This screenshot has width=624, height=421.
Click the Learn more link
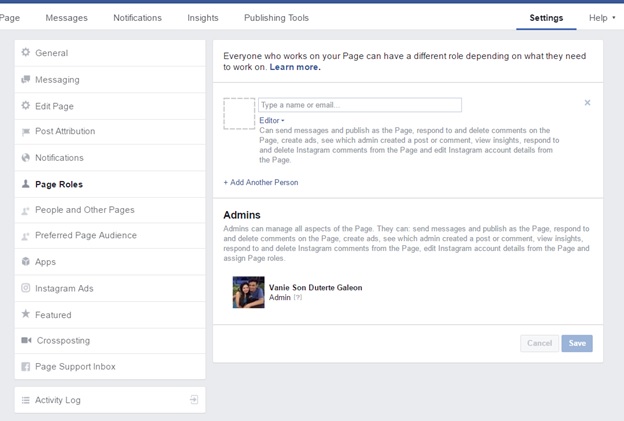click(295, 67)
